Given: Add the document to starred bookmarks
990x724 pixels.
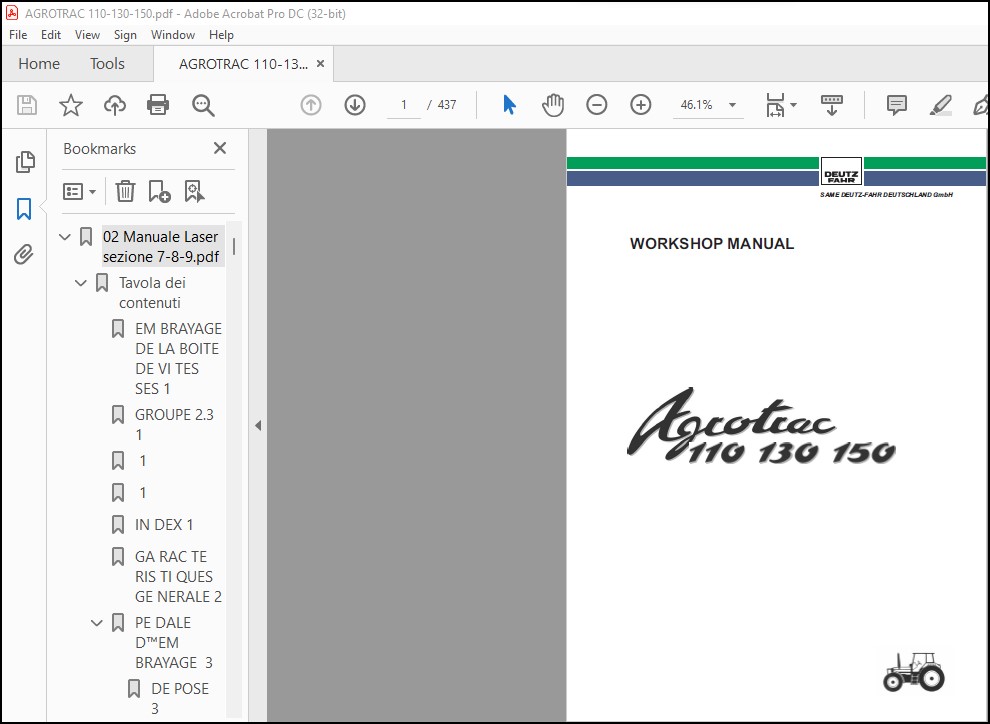Looking at the screenshot, I should point(71,105).
